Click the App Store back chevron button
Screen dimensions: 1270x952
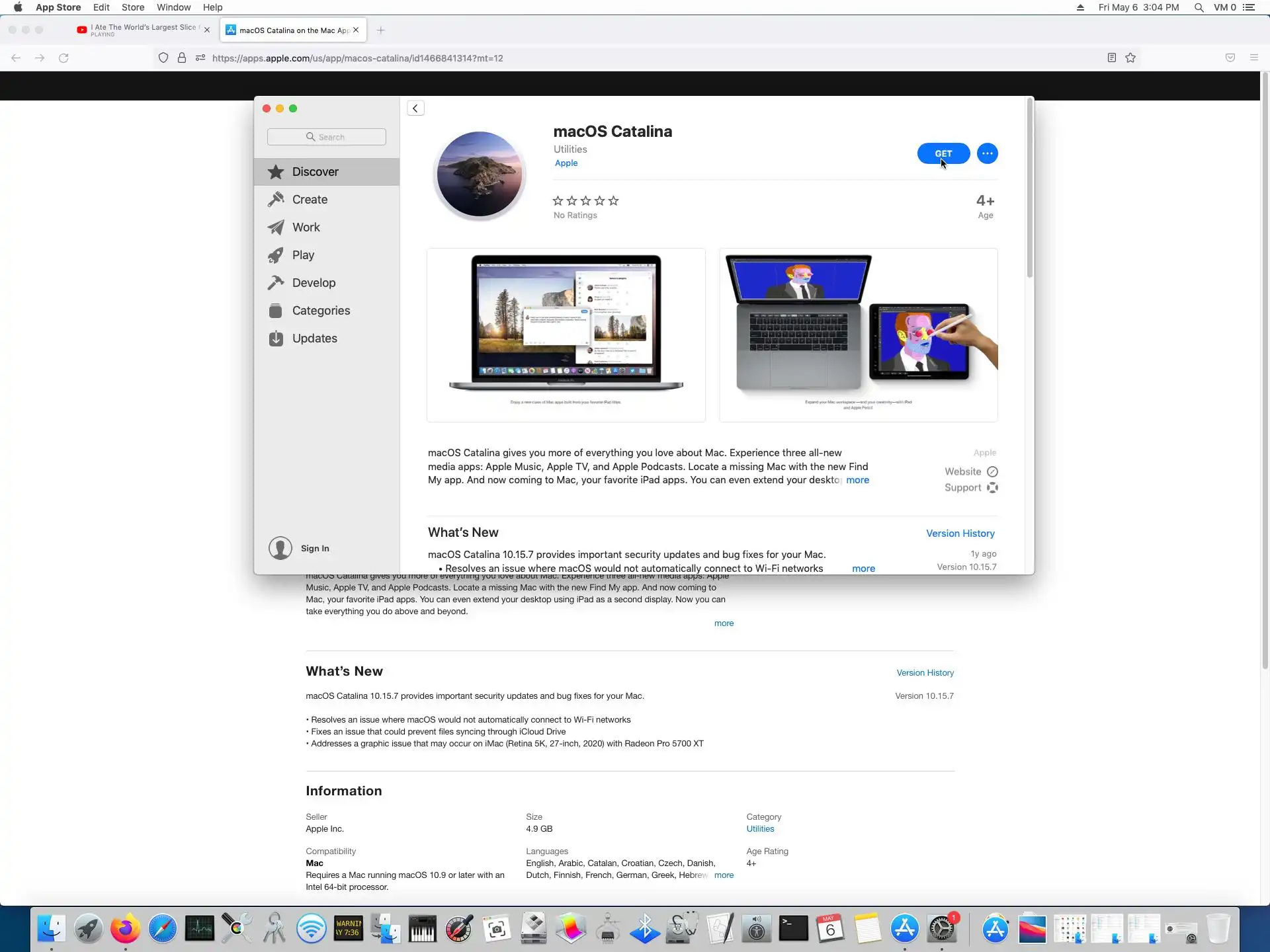click(415, 108)
